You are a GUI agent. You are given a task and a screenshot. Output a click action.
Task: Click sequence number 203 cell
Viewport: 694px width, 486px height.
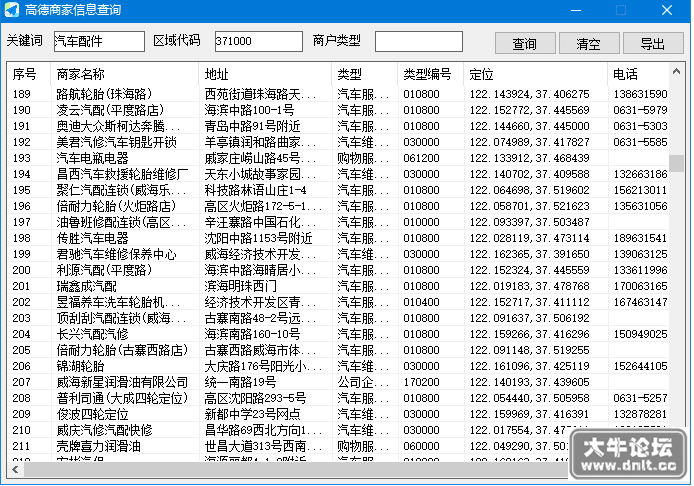[x=22, y=318]
